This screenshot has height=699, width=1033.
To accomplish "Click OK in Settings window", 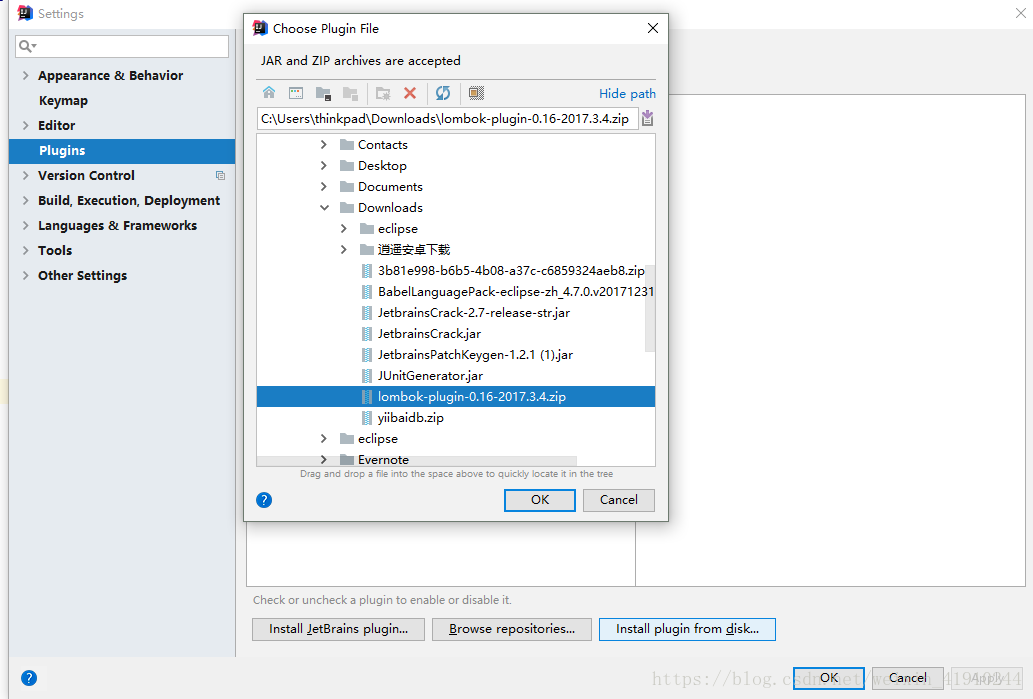I will (829, 678).
